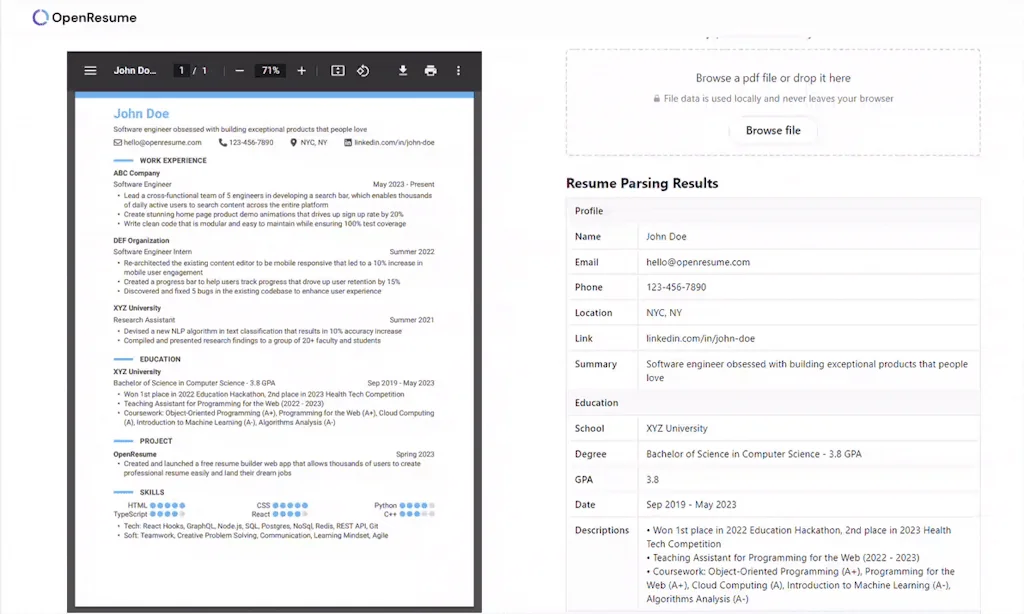Viewport: 1024px width, 614px height.
Task: Rotate the resume page
Action: pyautogui.click(x=365, y=70)
